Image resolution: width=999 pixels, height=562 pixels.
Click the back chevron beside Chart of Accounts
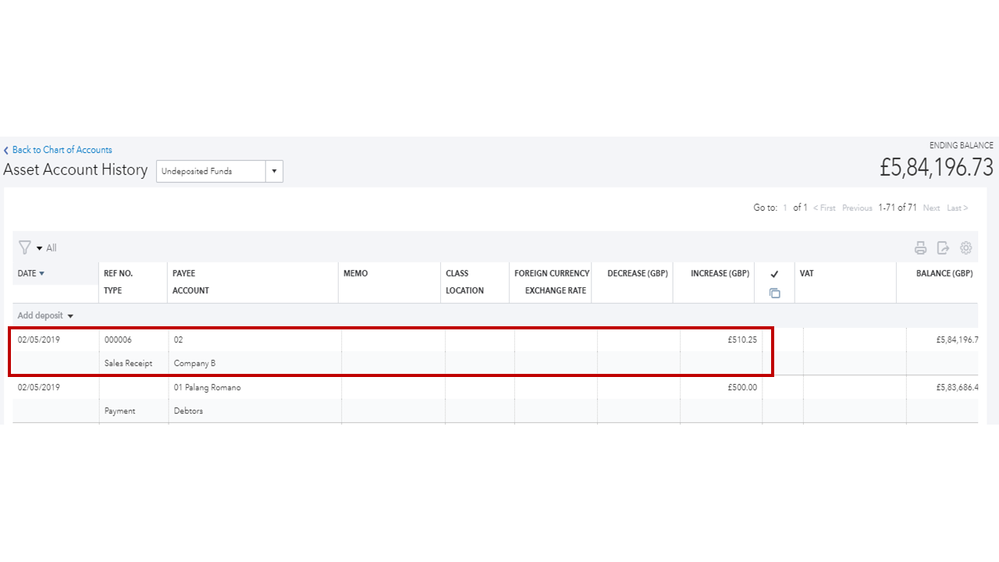[x=6, y=150]
